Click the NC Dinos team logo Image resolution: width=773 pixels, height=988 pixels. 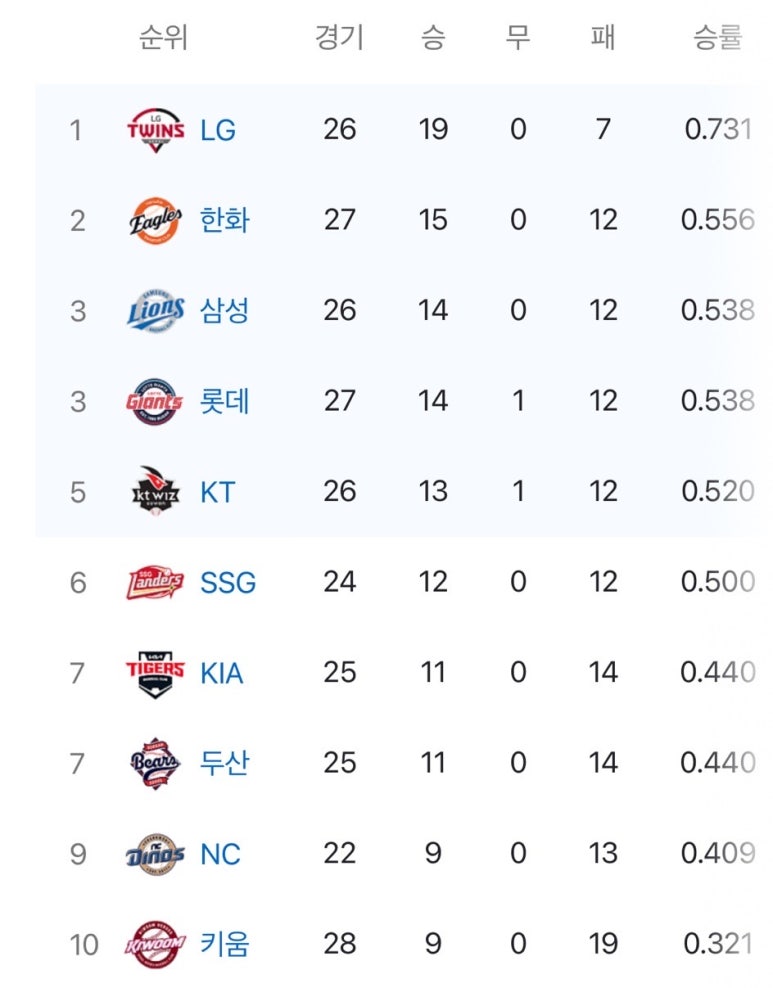click(x=156, y=854)
